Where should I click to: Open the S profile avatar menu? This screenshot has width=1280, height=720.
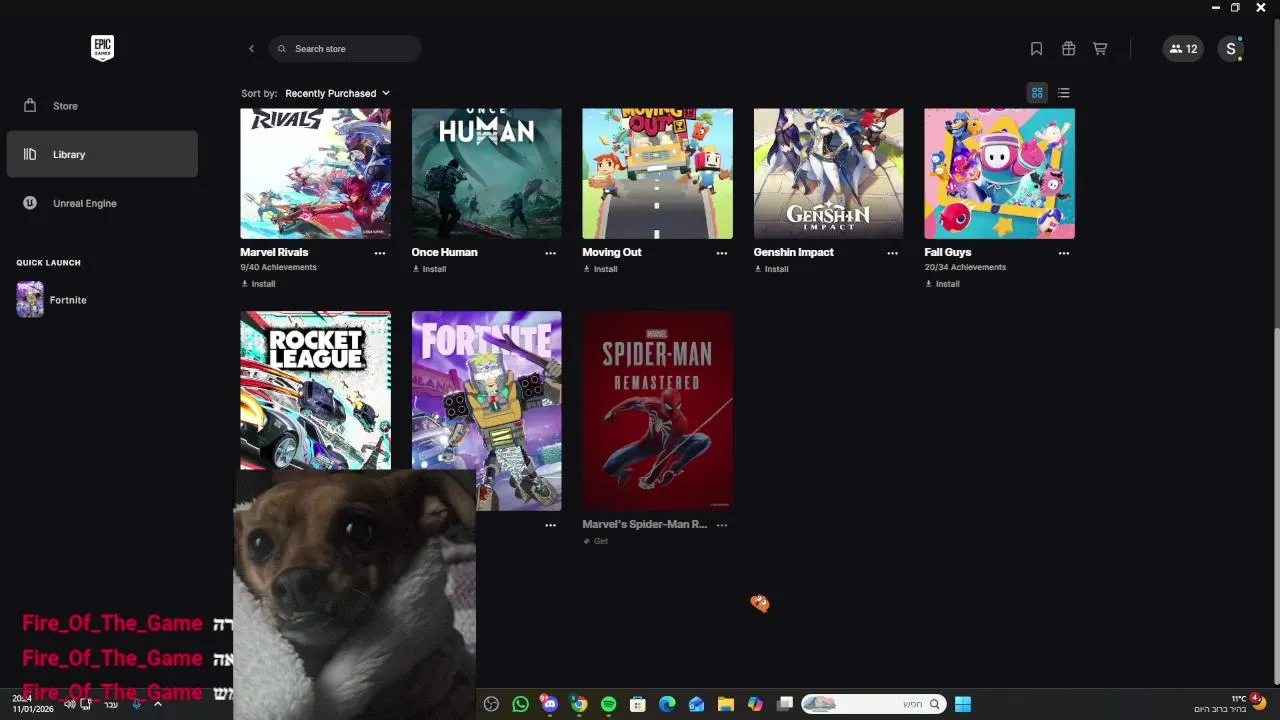pyautogui.click(x=1231, y=48)
